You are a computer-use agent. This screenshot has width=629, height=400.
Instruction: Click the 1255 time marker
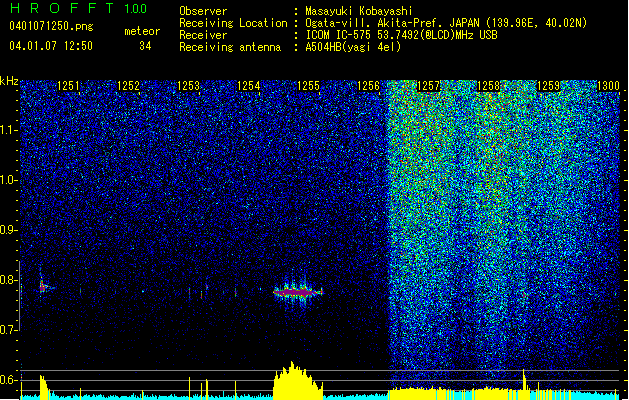click(x=308, y=86)
